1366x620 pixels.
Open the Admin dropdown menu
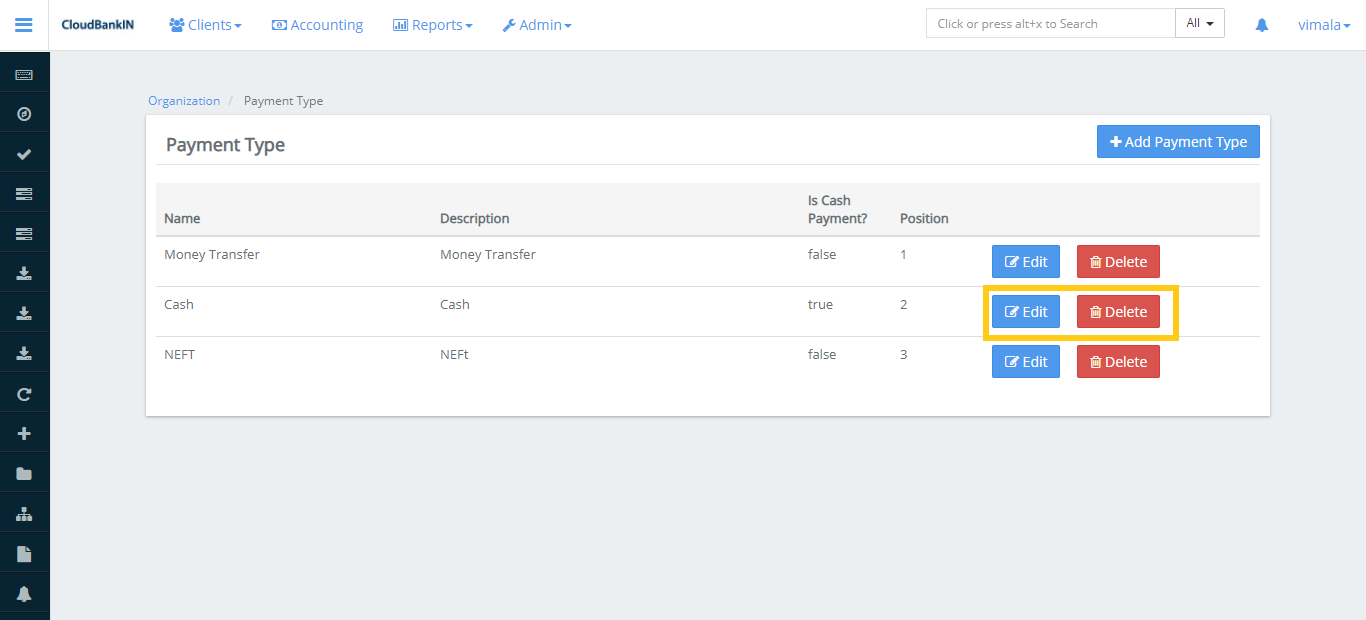click(537, 25)
